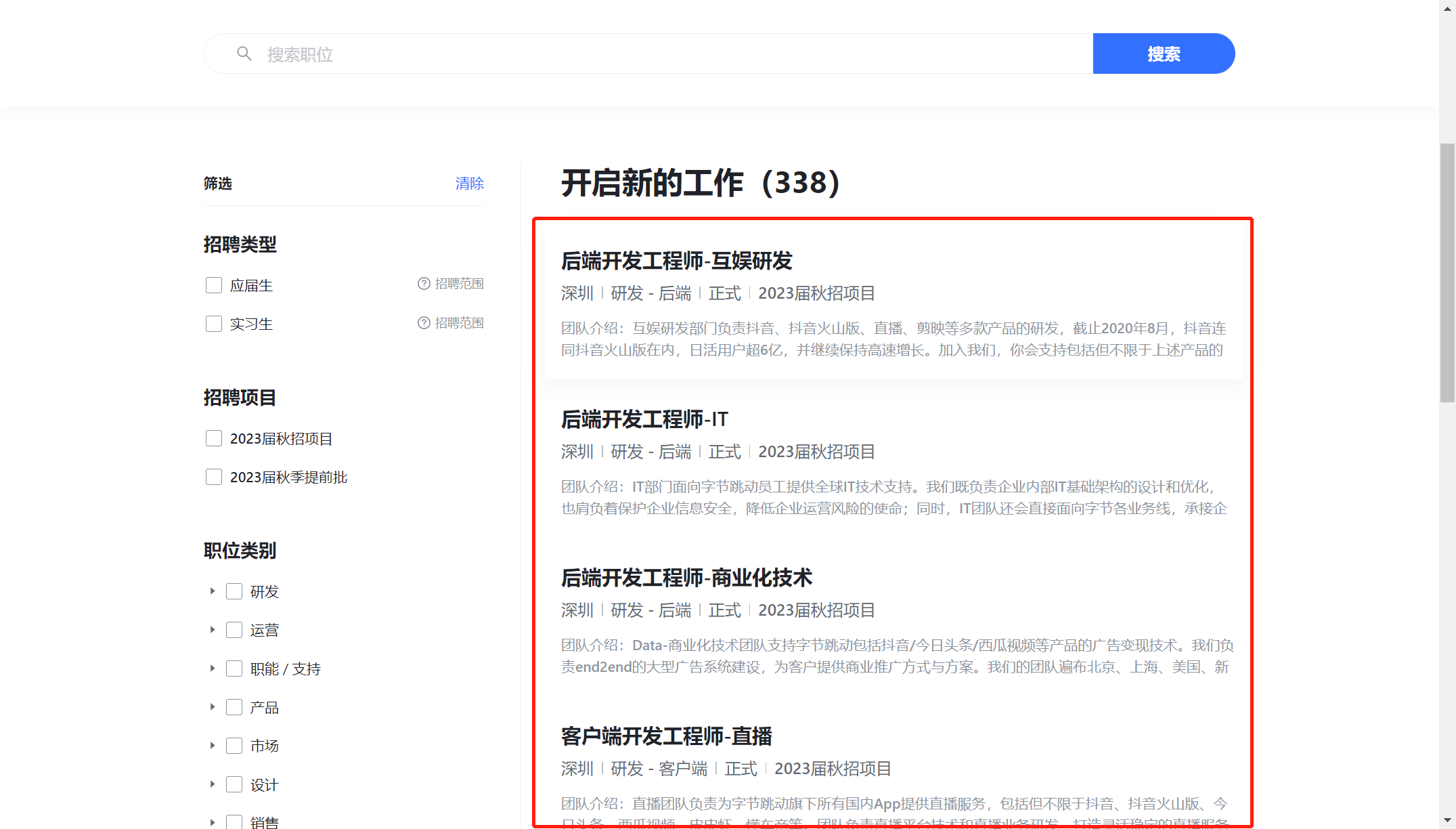
Task: Open the 后端开发工程师-商业化技术 job title
Action: coord(686,578)
